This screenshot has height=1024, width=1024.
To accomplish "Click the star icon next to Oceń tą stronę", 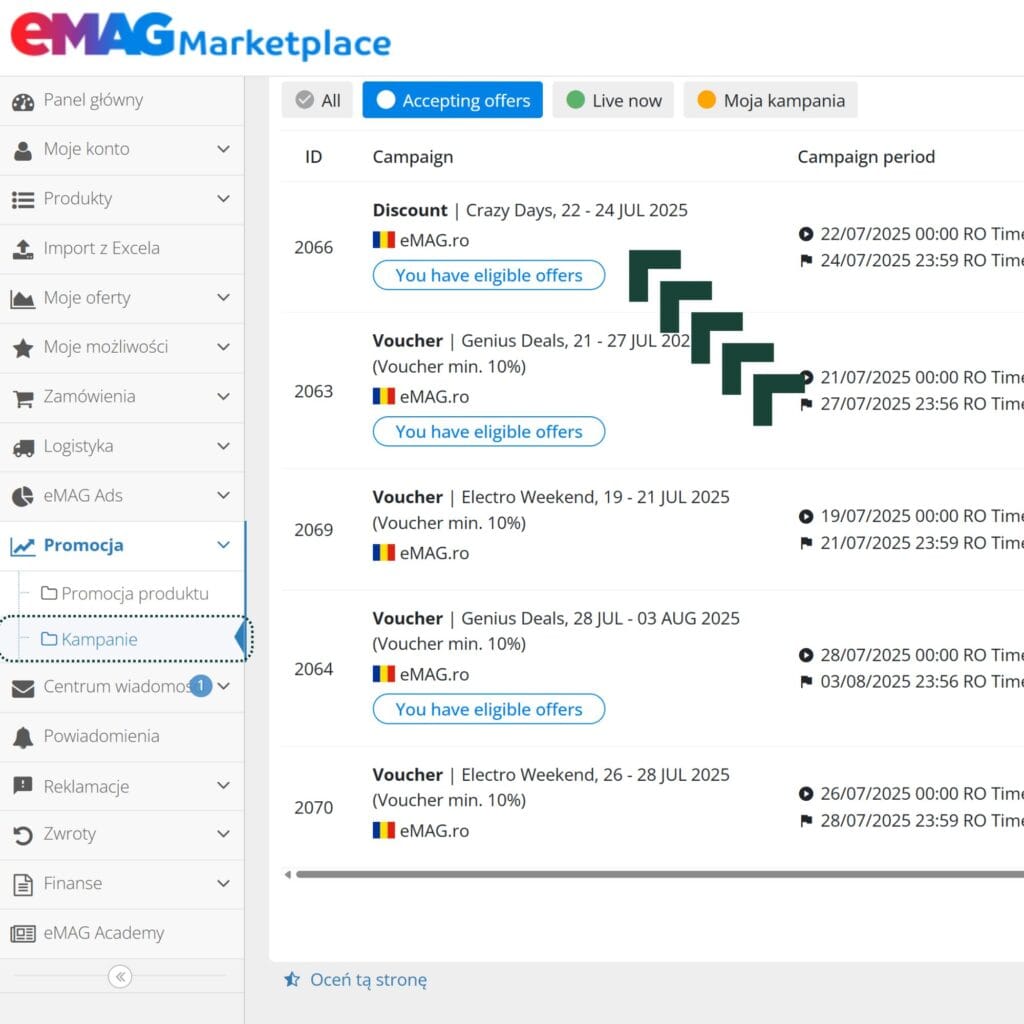I will (x=292, y=979).
